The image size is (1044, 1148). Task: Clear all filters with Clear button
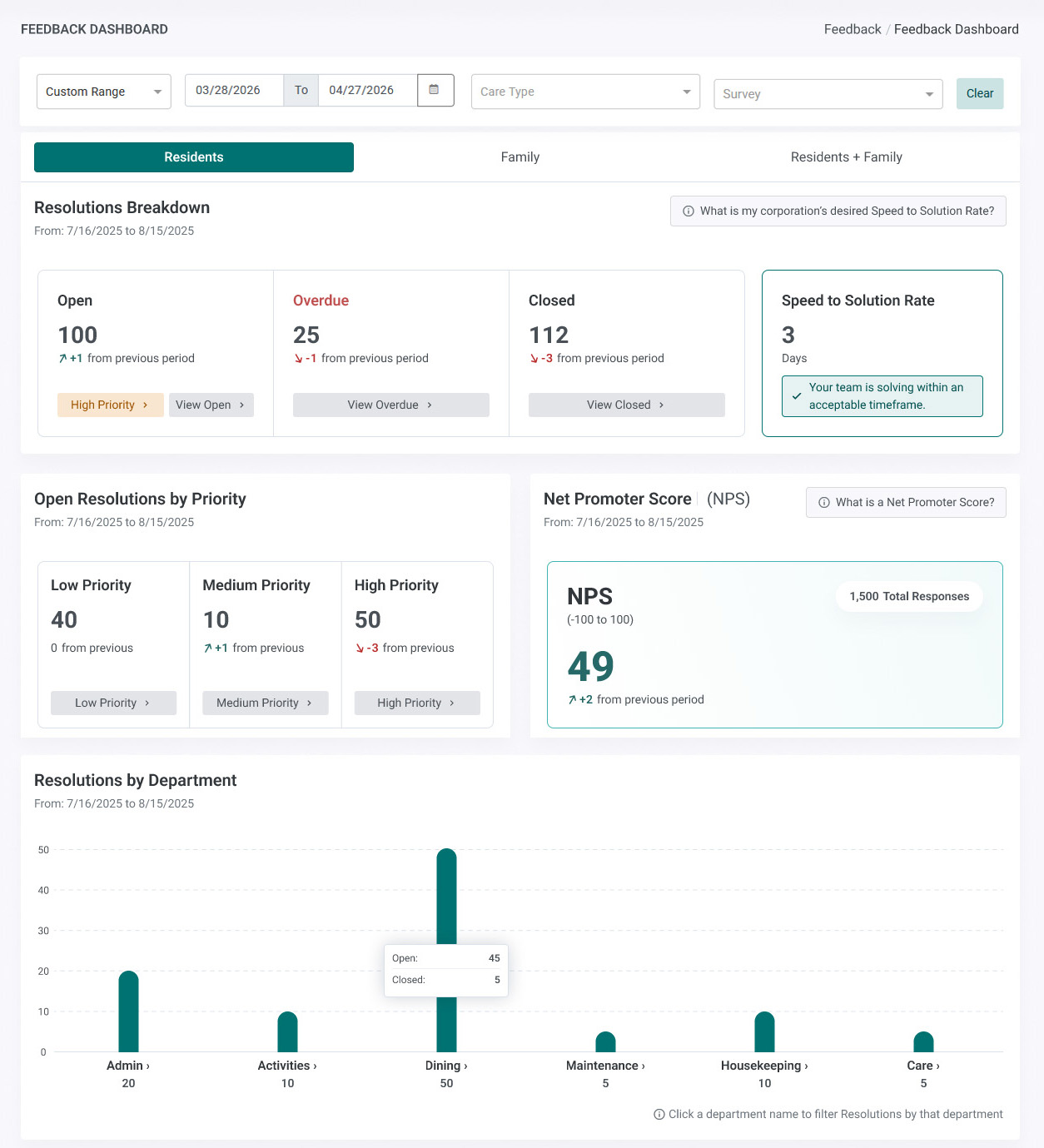(980, 94)
